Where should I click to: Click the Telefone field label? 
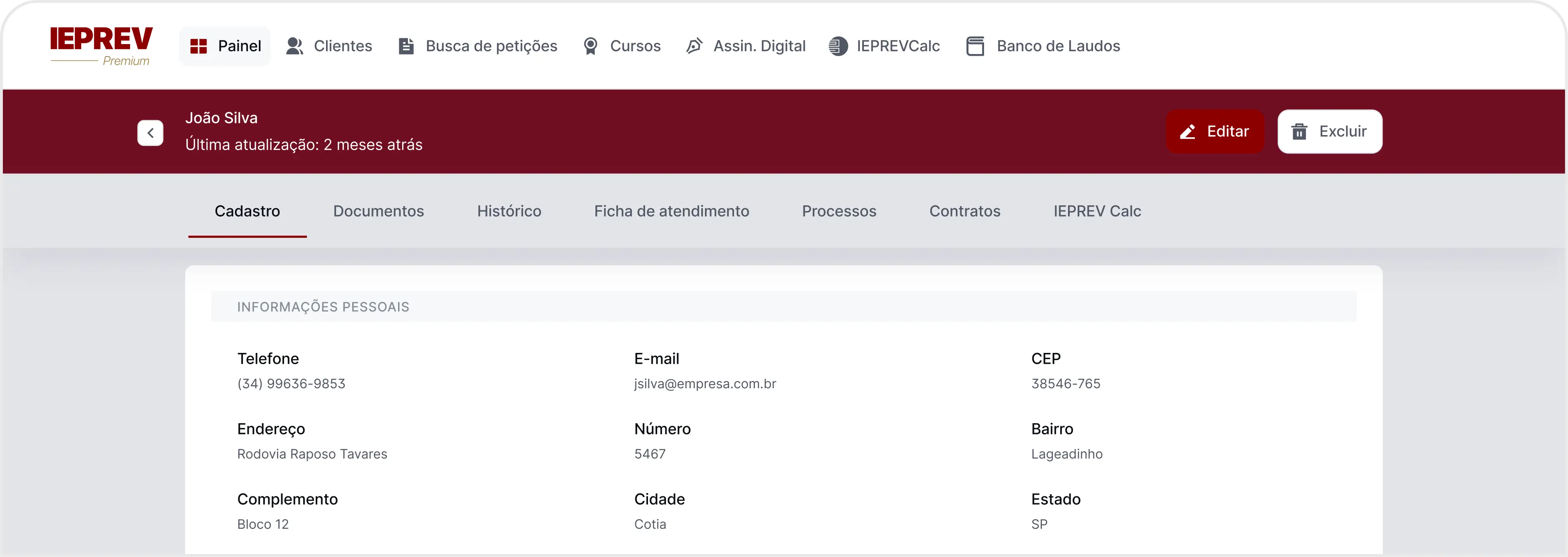pyautogui.click(x=268, y=359)
